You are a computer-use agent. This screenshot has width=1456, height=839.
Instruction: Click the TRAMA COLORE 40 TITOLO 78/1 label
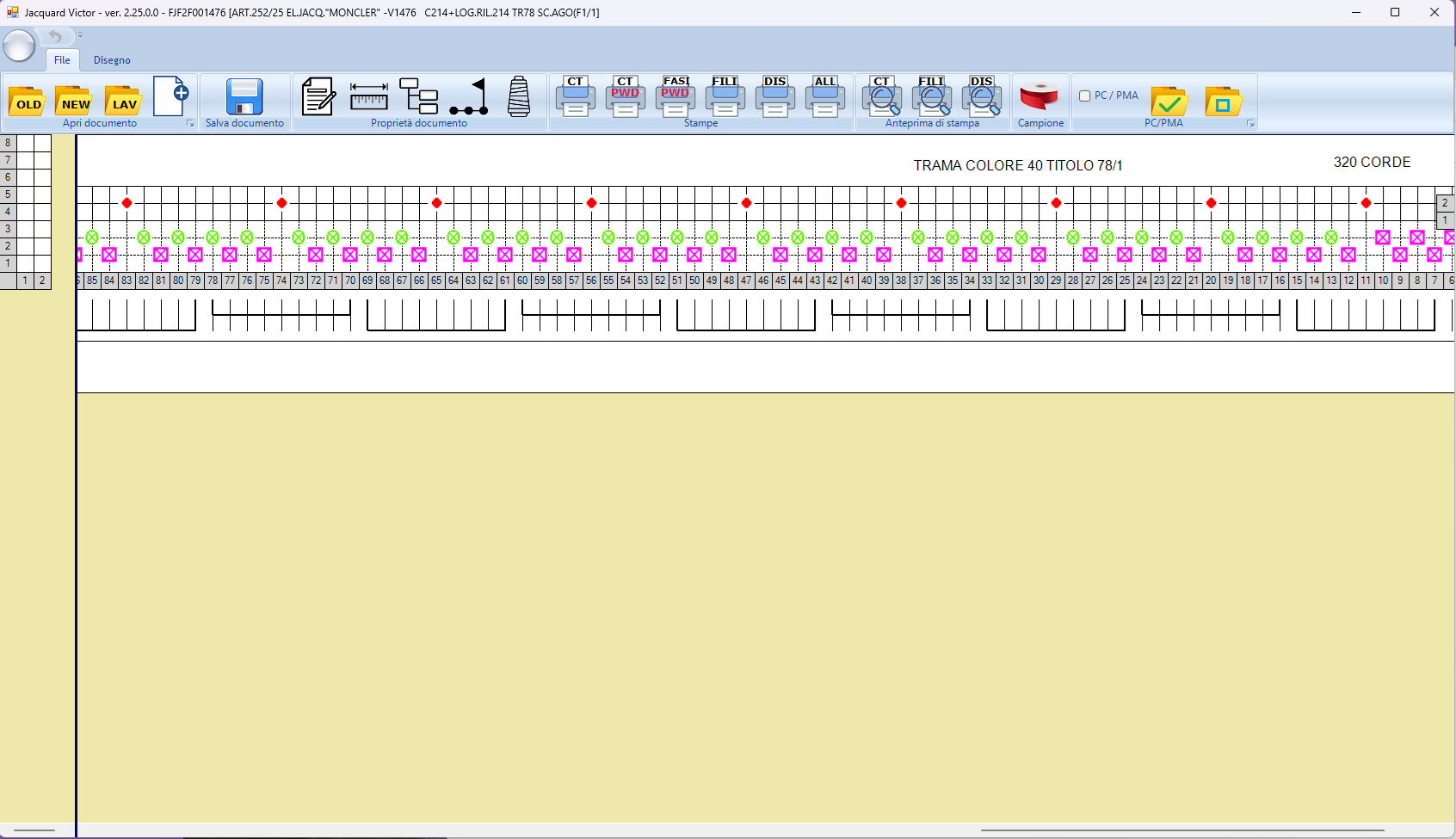coord(1018,165)
